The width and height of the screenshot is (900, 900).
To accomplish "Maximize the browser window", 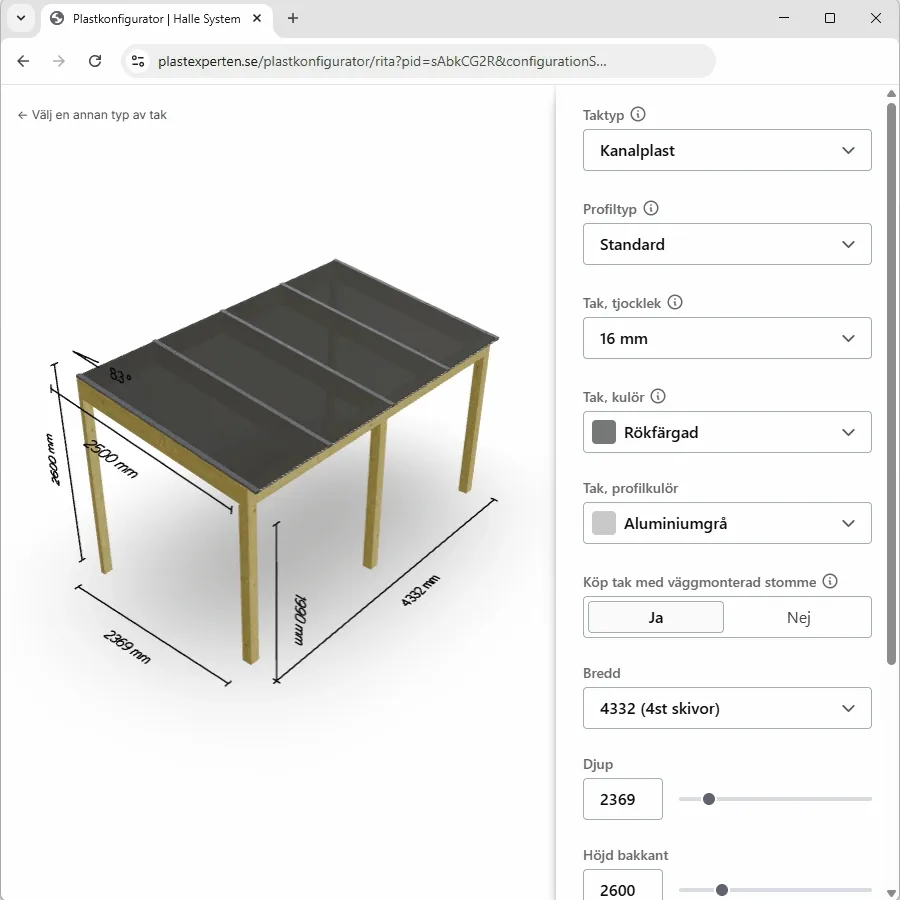I will (829, 18).
